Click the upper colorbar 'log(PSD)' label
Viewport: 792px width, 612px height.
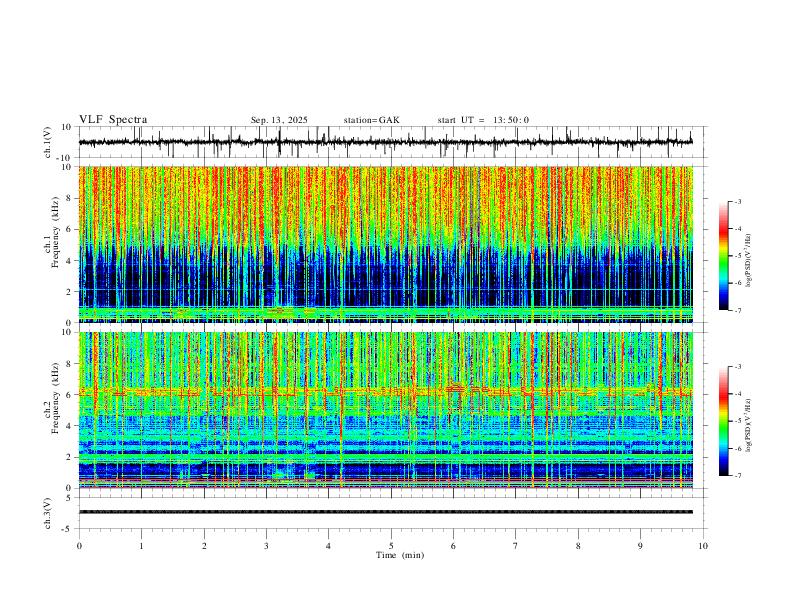749,261
